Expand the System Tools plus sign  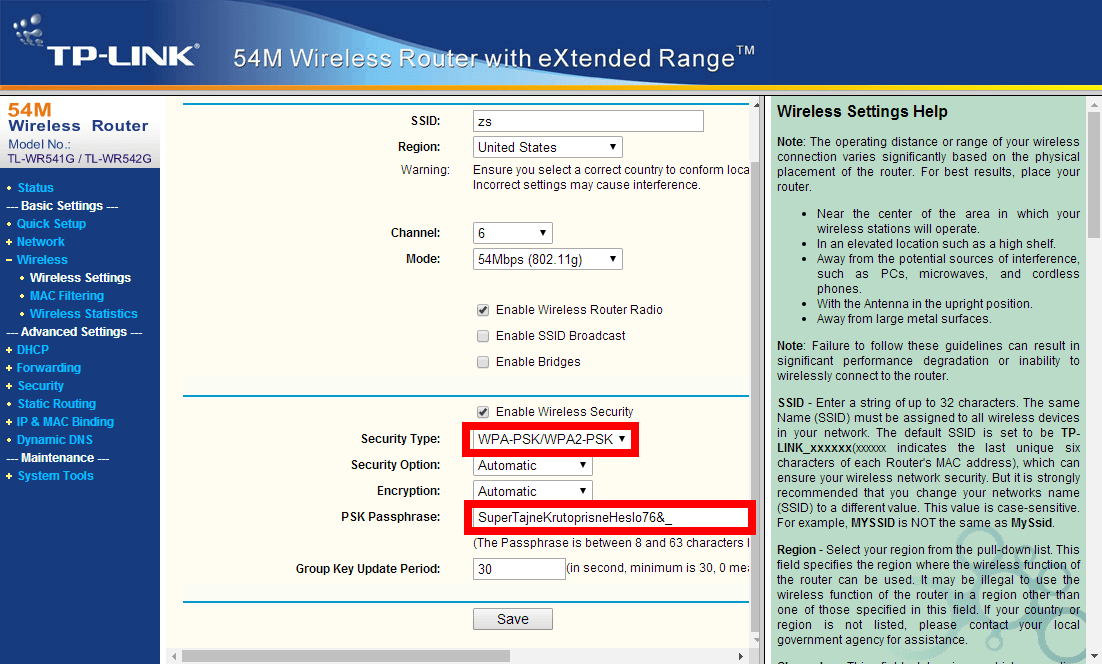pos(9,476)
